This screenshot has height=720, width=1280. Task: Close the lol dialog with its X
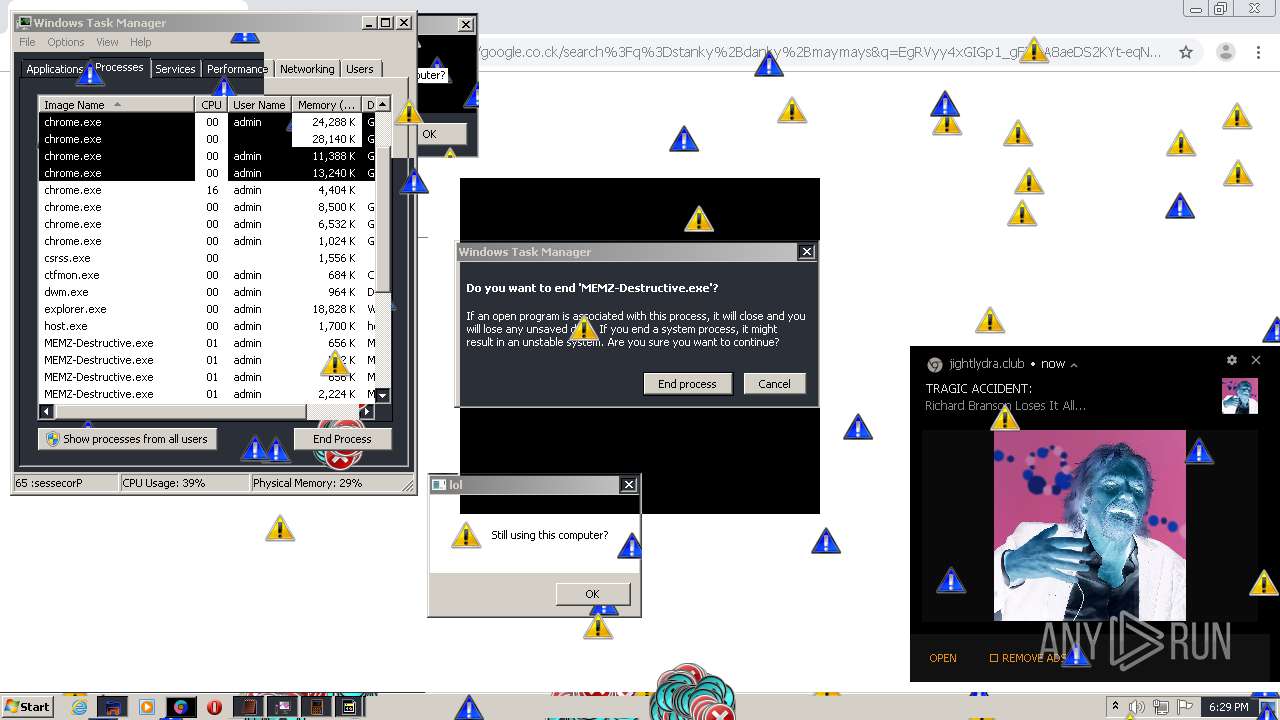(629, 485)
